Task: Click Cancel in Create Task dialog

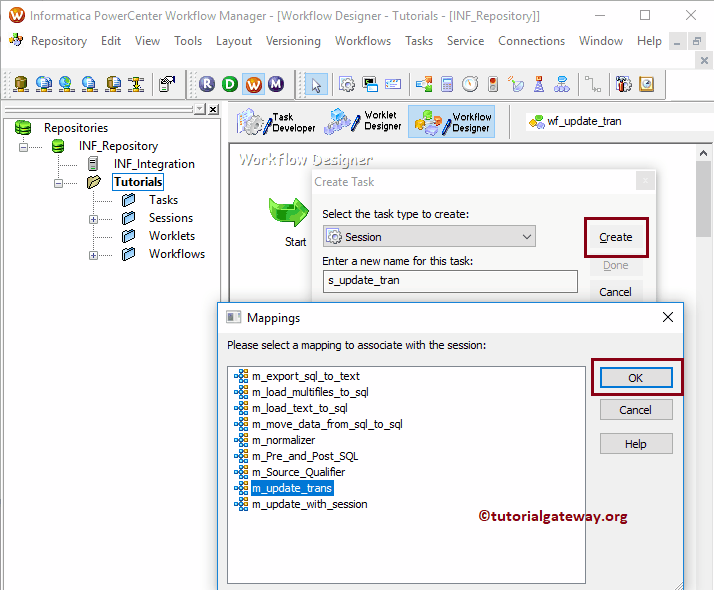Action: tap(615, 292)
